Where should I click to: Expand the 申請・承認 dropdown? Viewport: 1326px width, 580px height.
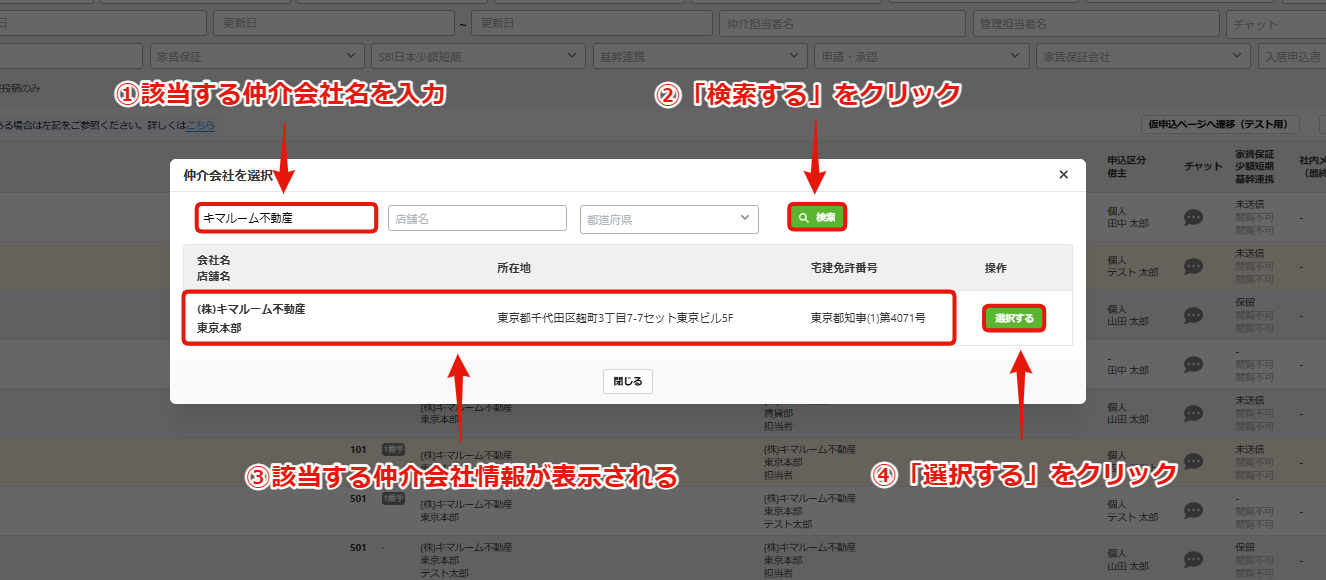pyautogui.click(x=920, y=57)
